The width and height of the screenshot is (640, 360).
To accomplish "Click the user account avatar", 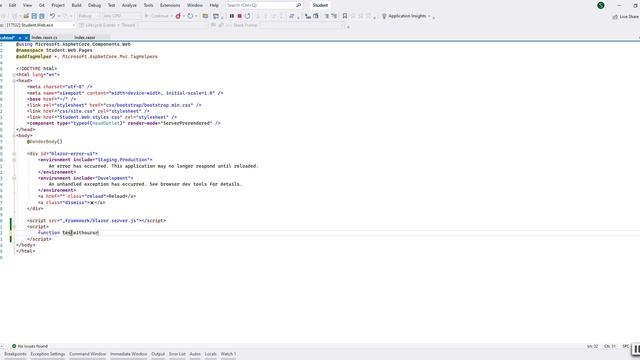I will pos(601,5).
